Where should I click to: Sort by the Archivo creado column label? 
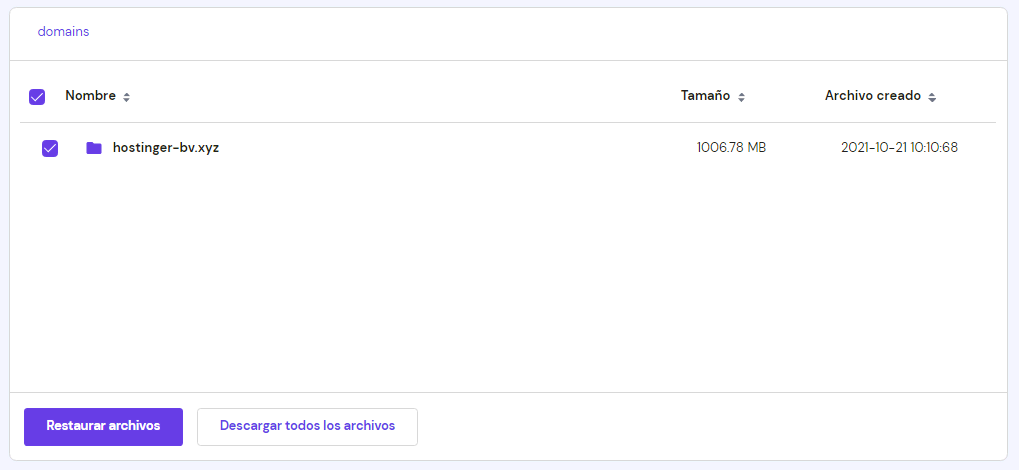click(872, 96)
